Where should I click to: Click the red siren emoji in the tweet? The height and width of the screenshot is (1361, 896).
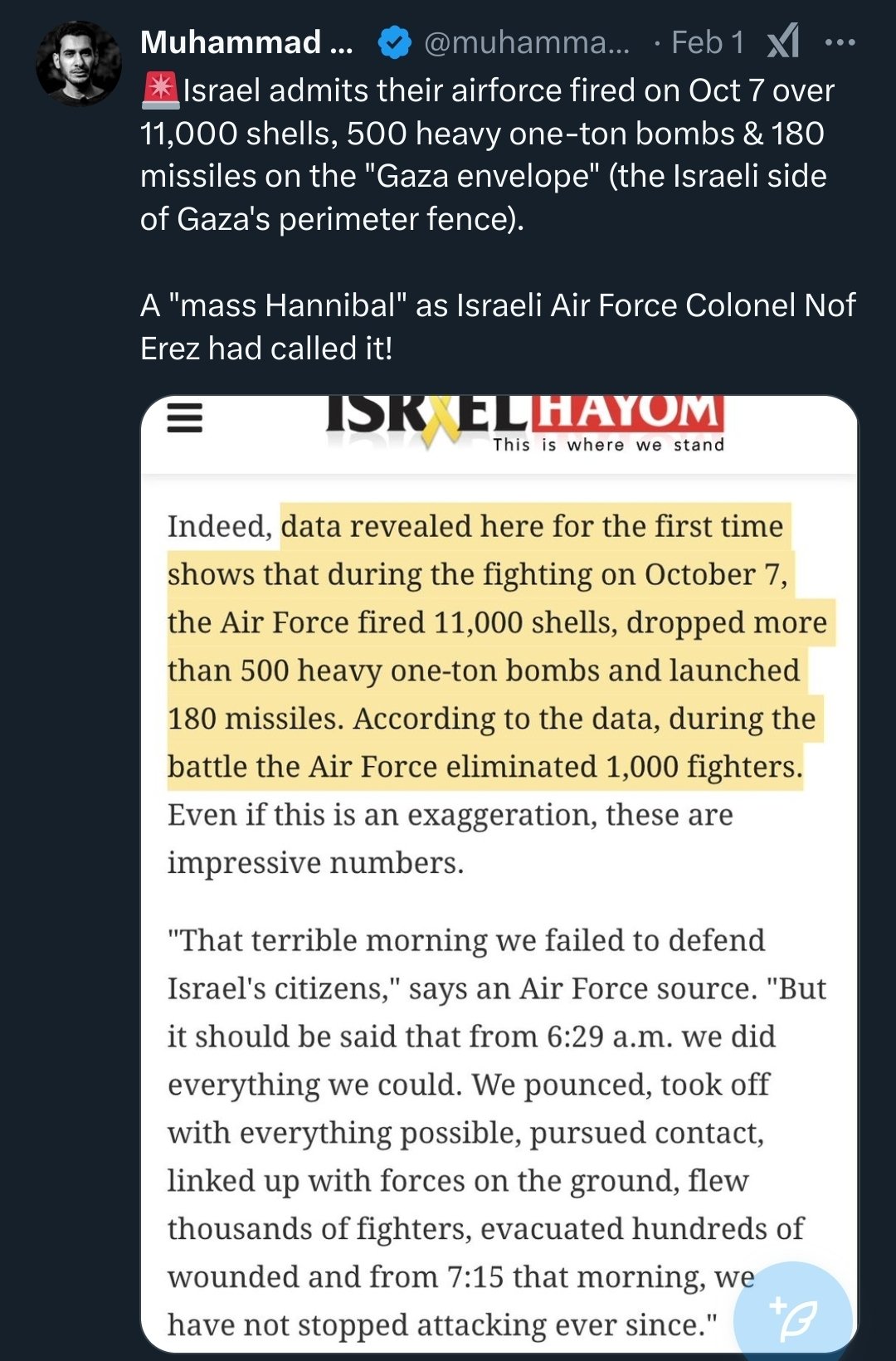click(160, 90)
